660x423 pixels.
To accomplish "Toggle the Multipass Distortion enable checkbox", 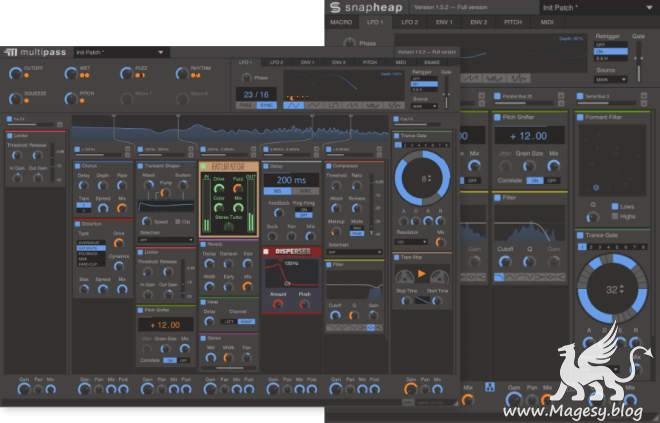I will tap(77, 224).
